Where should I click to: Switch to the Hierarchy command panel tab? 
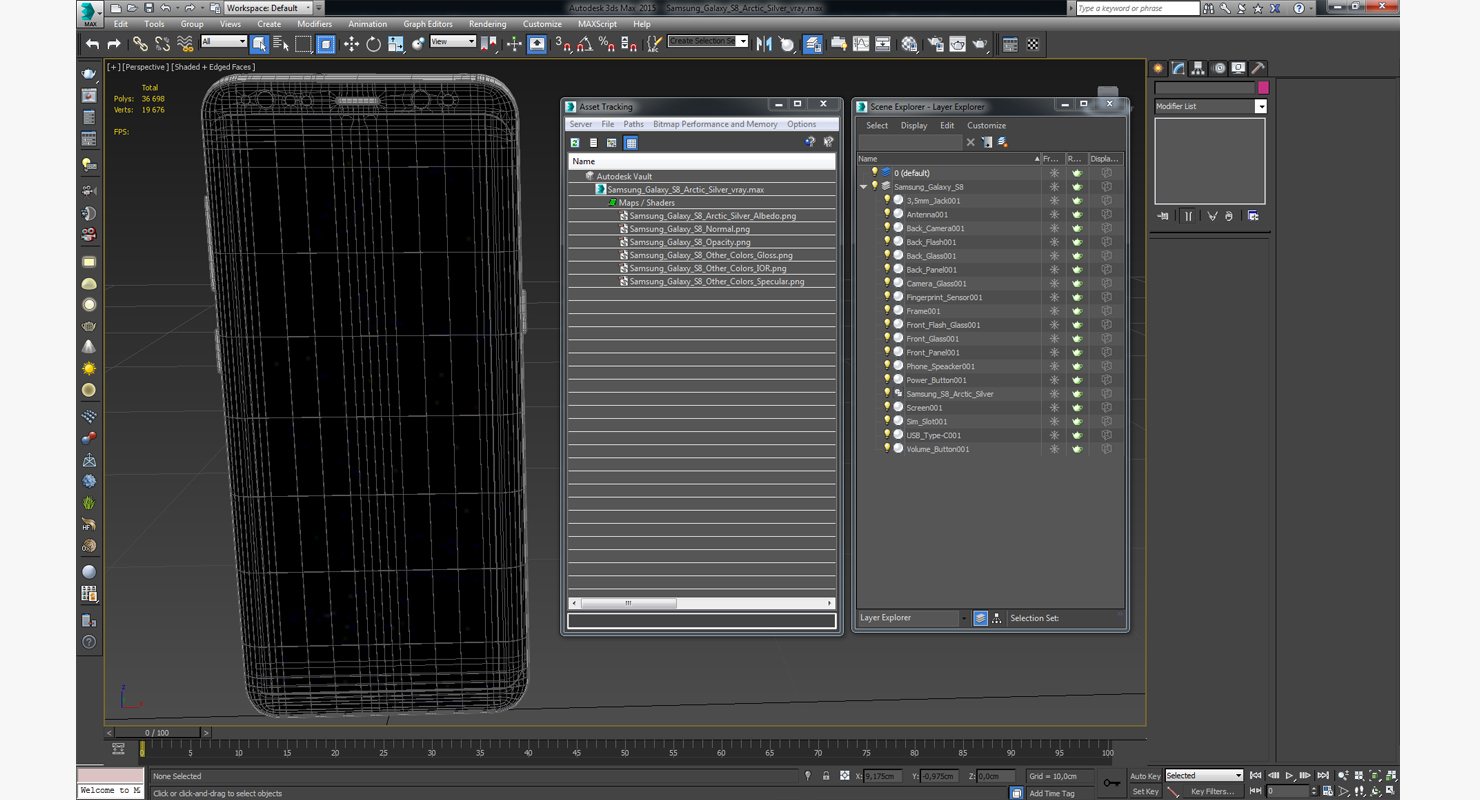pyautogui.click(x=1199, y=68)
